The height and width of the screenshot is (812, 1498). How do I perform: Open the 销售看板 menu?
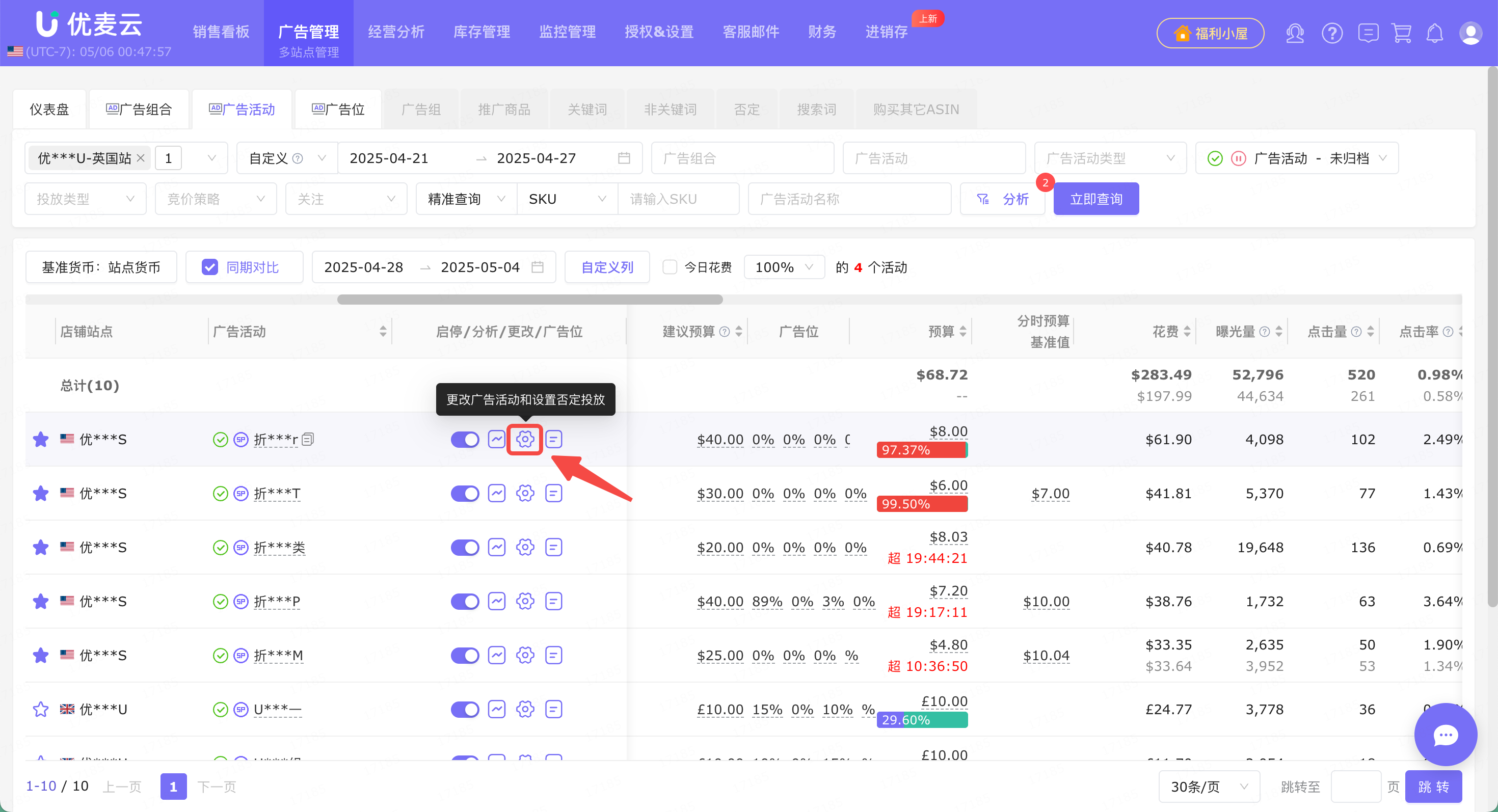point(221,32)
